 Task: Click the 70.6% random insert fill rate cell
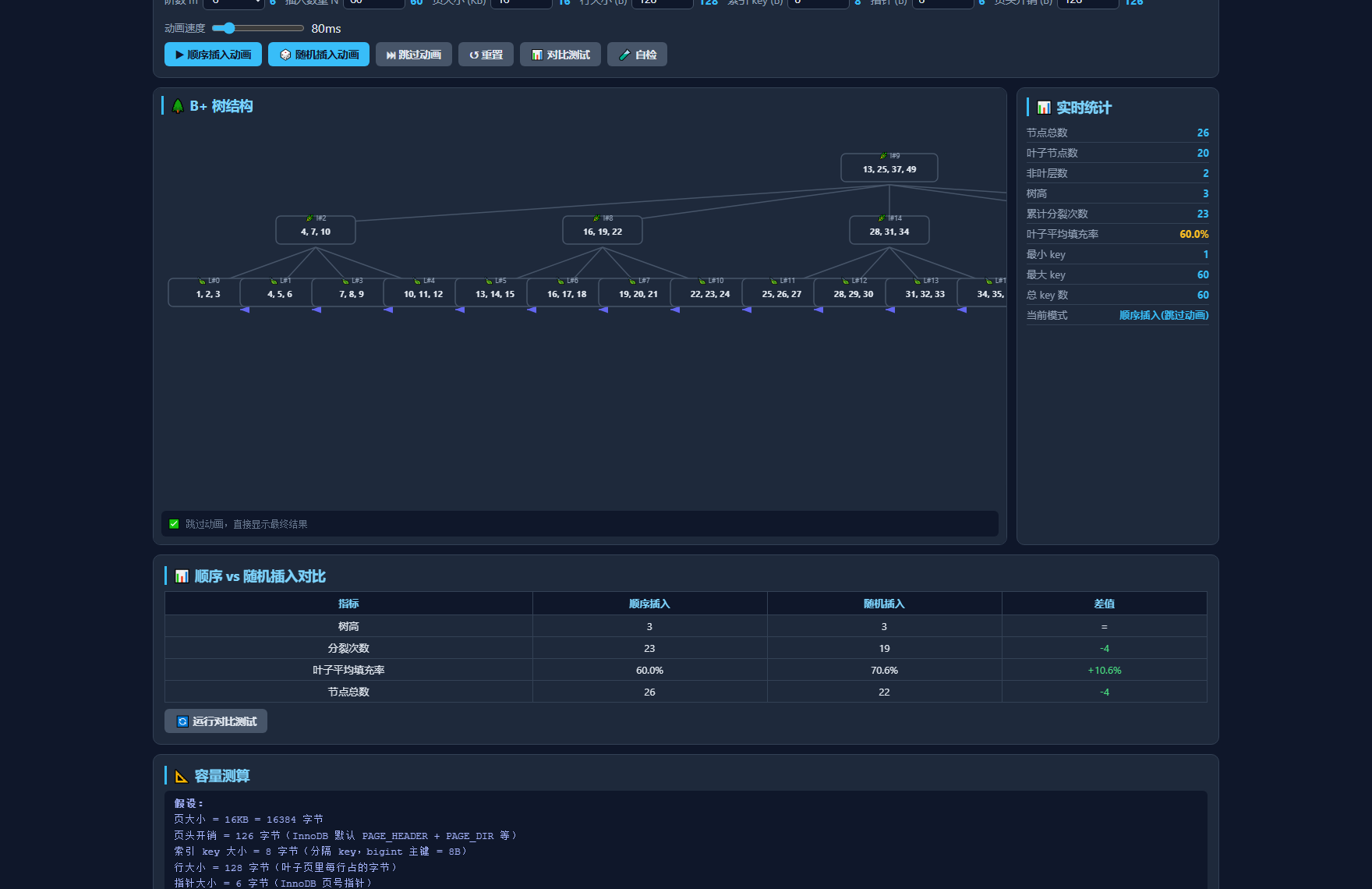tap(884, 670)
